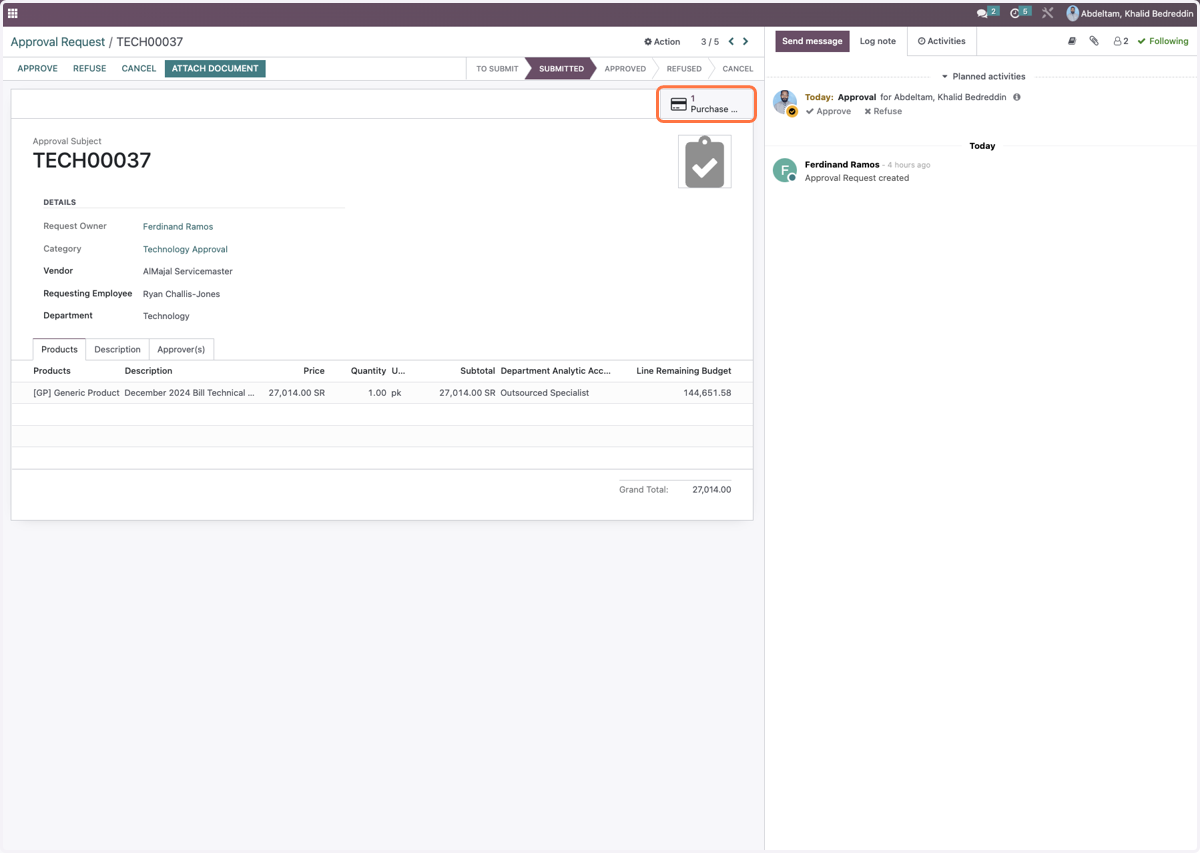Click the Department value Technology

[166, 316]
